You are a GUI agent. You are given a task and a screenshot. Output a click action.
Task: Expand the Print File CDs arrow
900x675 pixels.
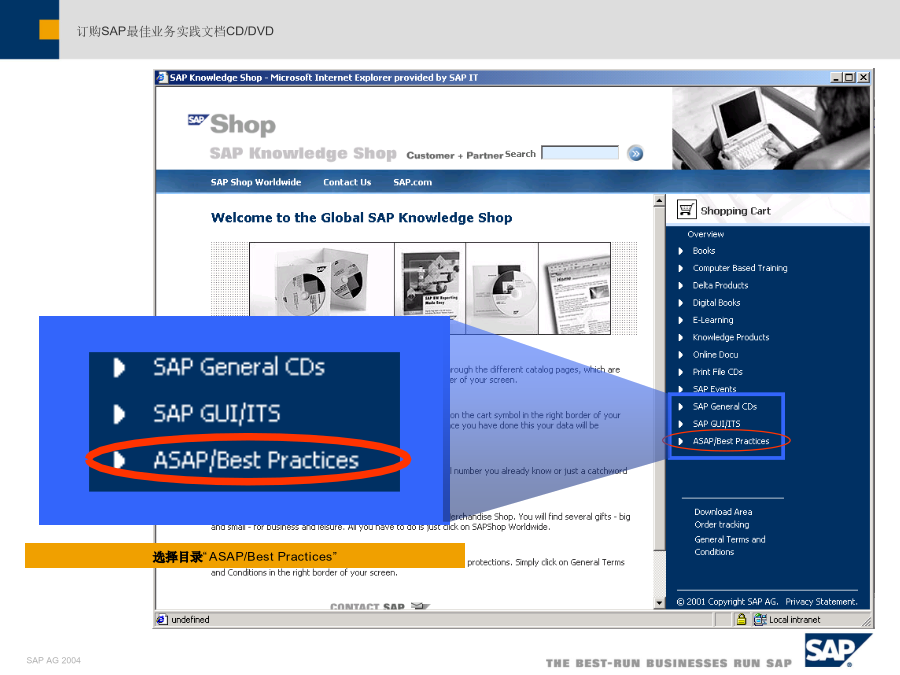point(681,372)
